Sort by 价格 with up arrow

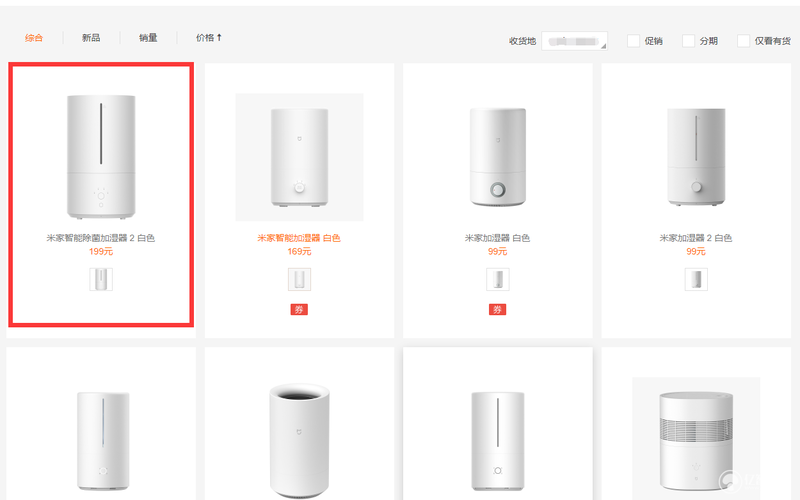point(209,38)
